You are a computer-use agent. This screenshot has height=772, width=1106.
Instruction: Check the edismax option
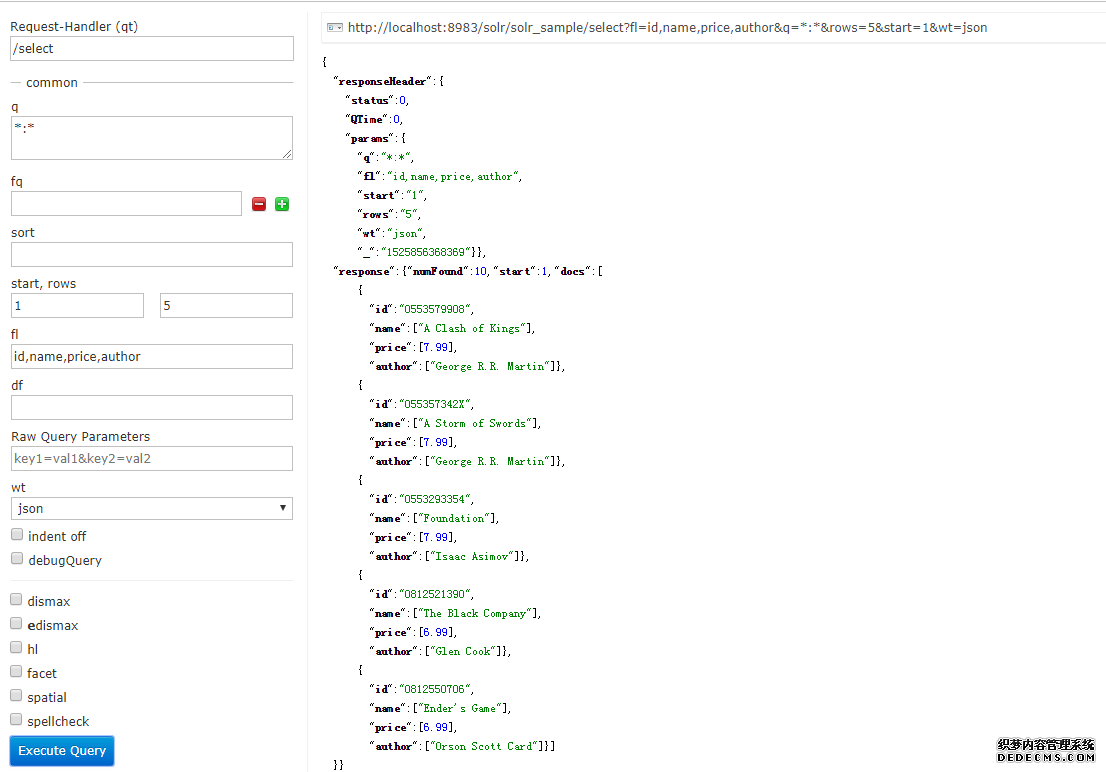(17, 624)
